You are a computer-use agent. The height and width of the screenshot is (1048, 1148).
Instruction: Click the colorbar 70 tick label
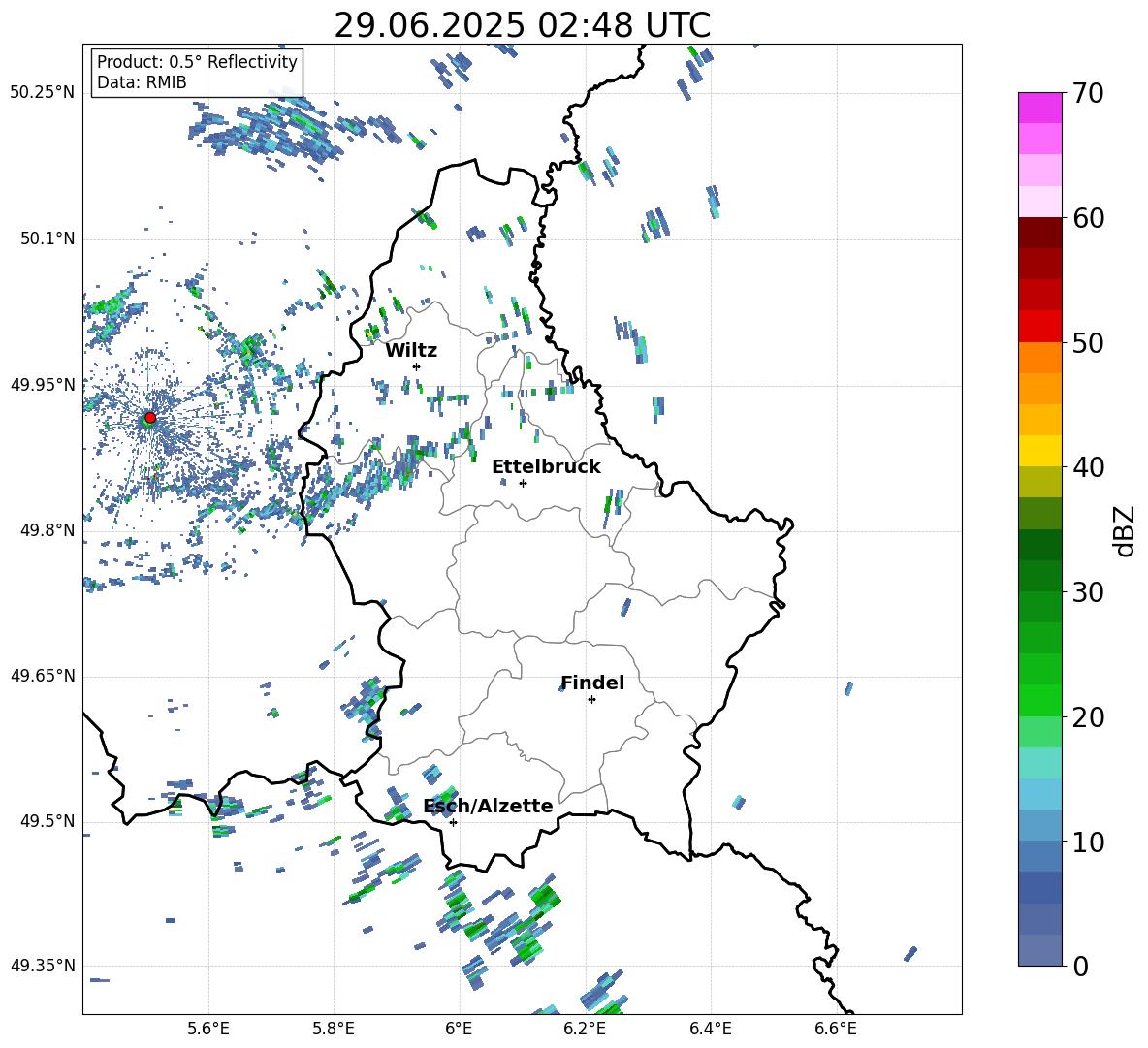pyautogui.click(x=1089, y=94)
